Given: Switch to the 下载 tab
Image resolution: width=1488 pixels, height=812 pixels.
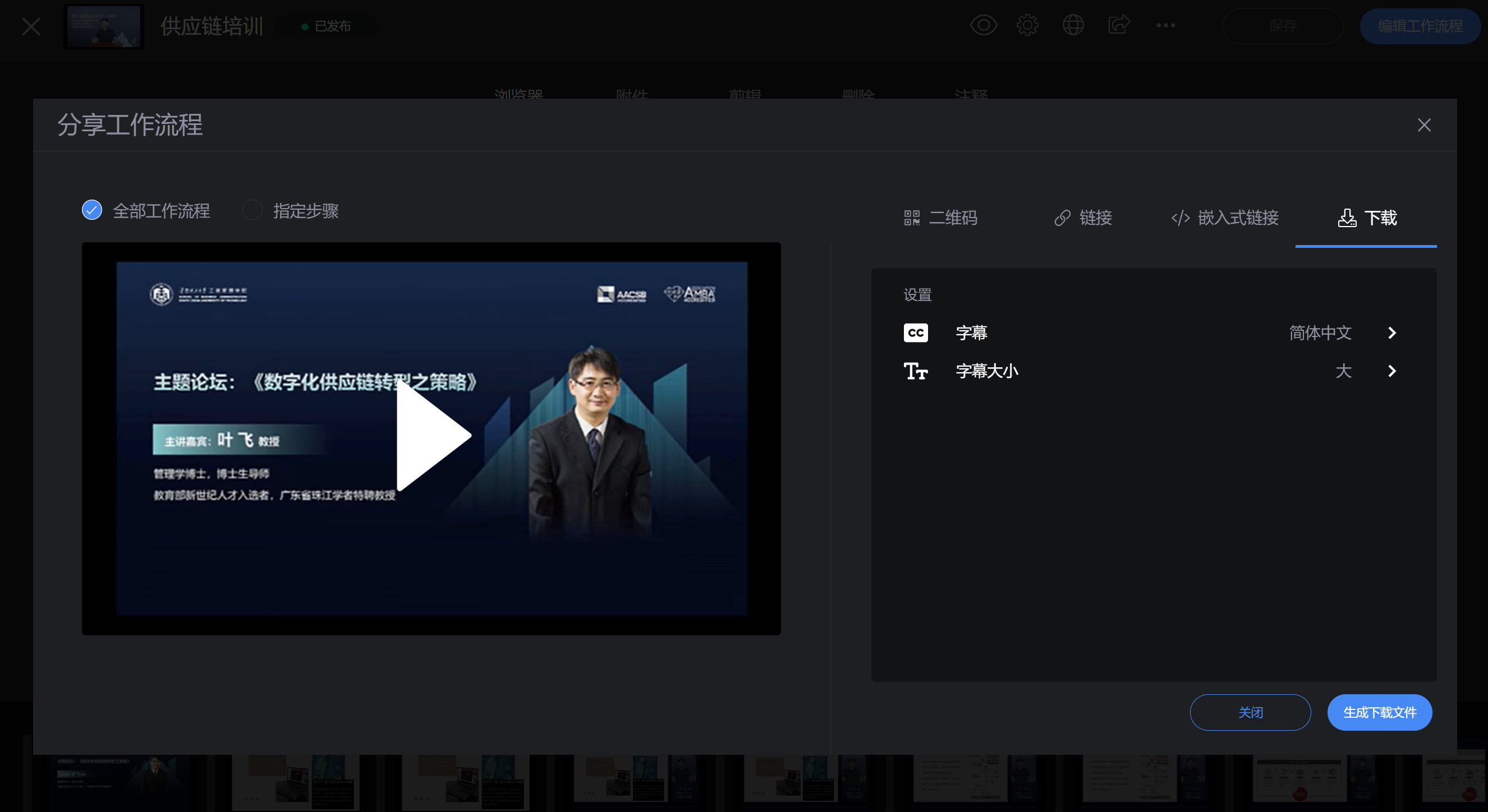Looking at the screenshot, I should tap(1367, 218).
